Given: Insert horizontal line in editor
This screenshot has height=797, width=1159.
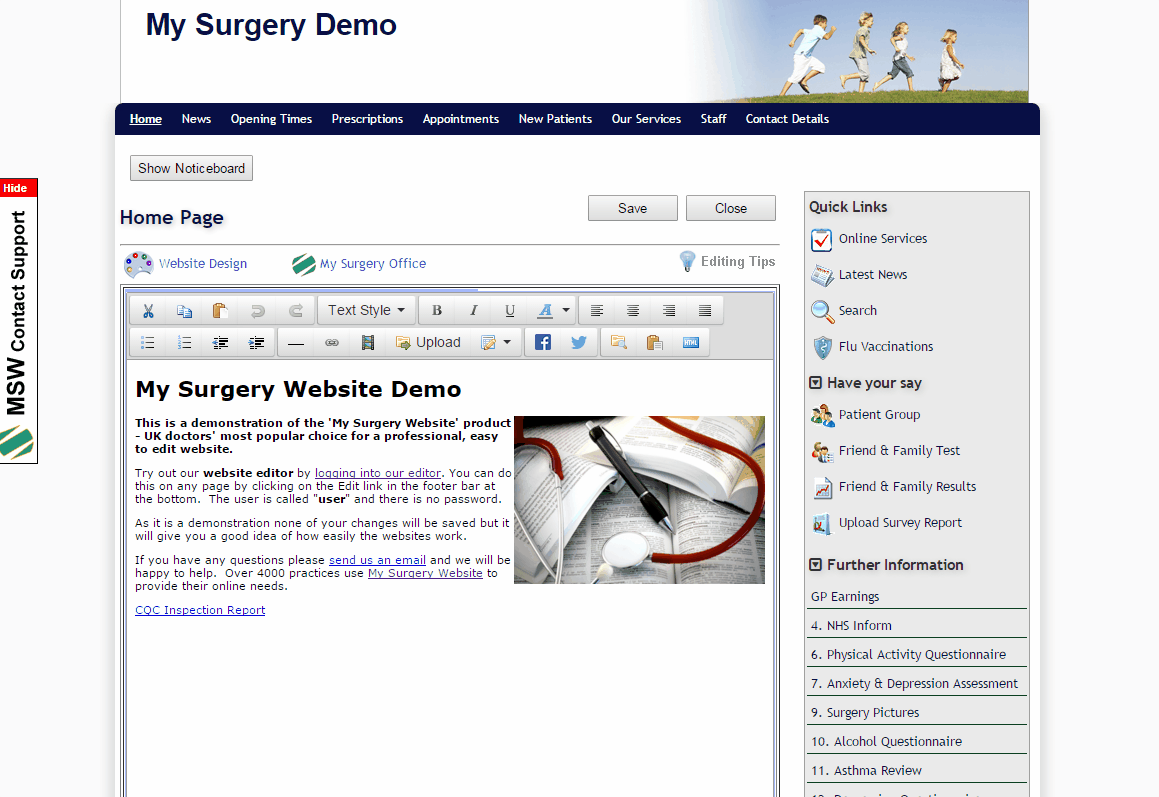Looking at the screenshot, I should (x=296, y=342).
